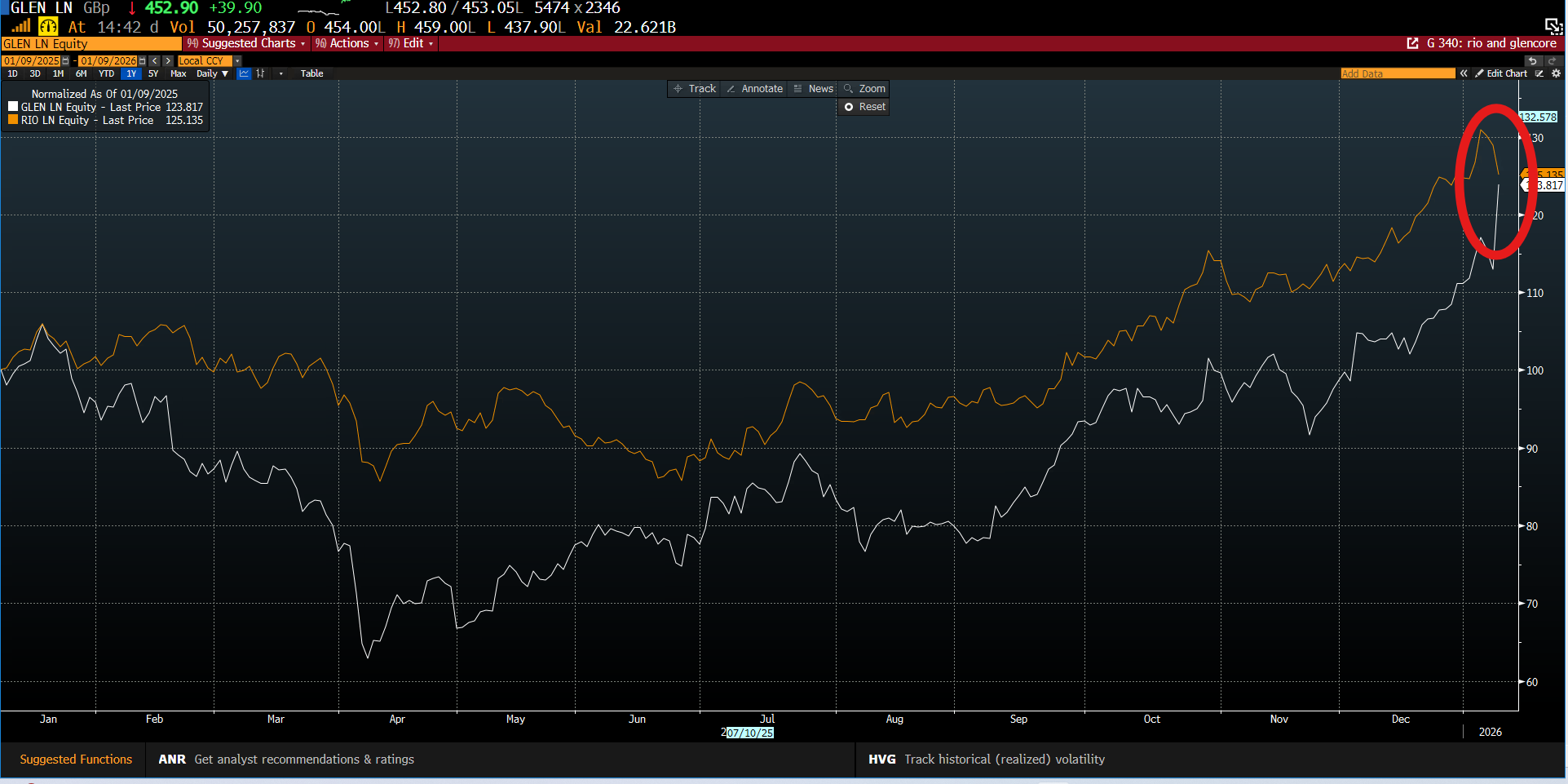This screenshot has height=784, width=1568.
Task: Click the orange RIO LN legend swatch
Action: tap(13, 120)
